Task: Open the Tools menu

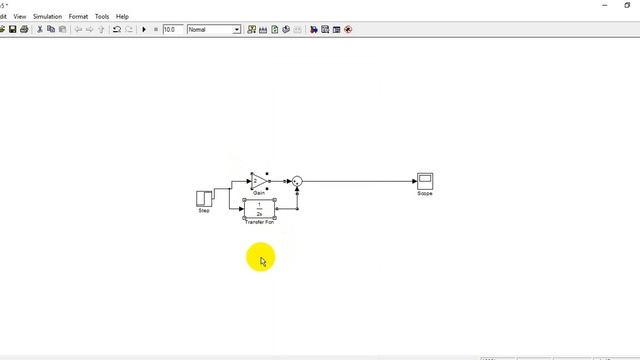Action: 102,16
